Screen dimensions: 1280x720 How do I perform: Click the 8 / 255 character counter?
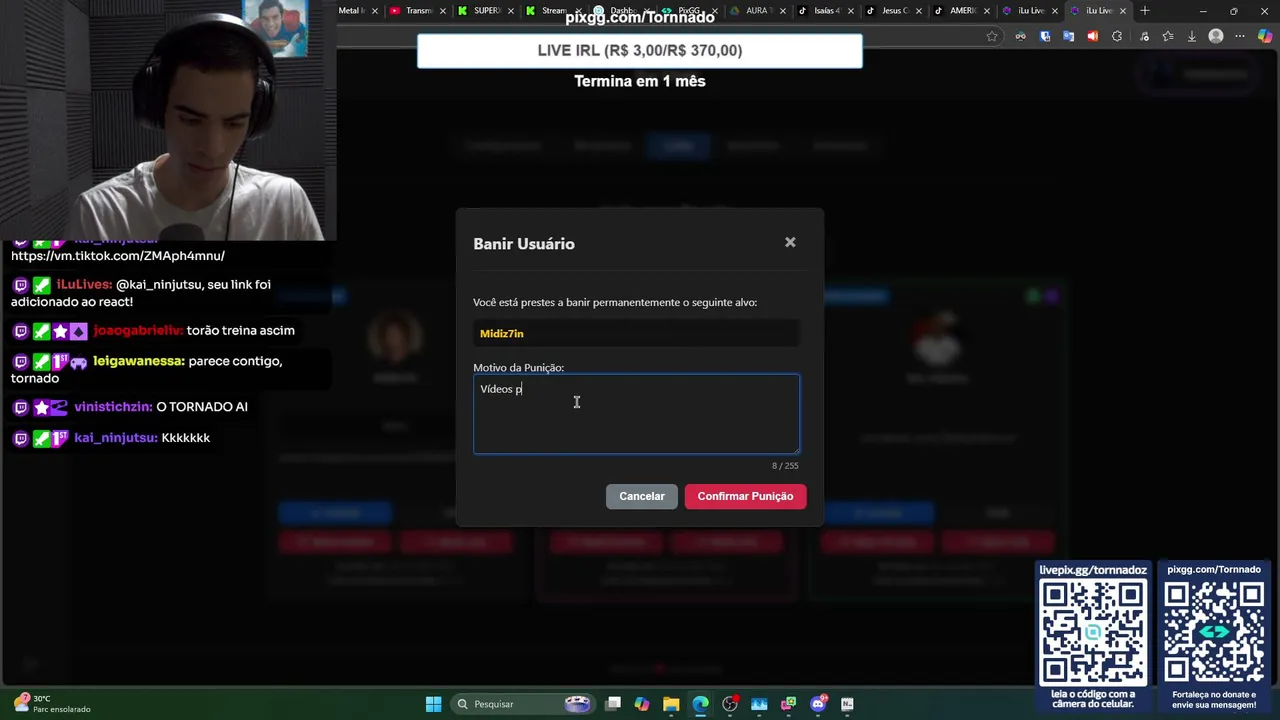tap(785, 466)
